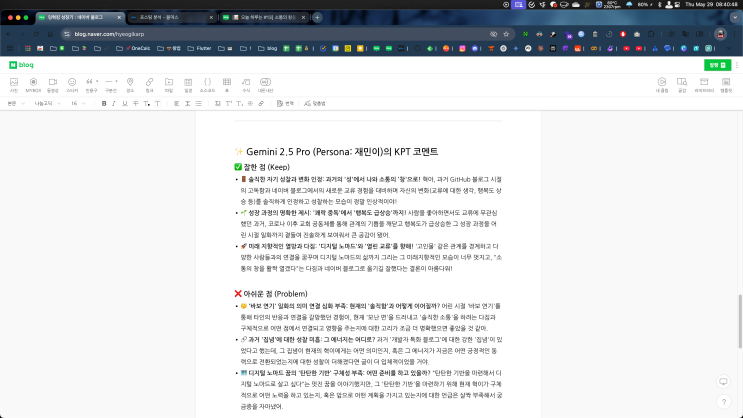The height and width of the screenshot is (418, 743).
Task: Switch to the 포스팅 분석 browser tab
Action: [x=172, y=18]
